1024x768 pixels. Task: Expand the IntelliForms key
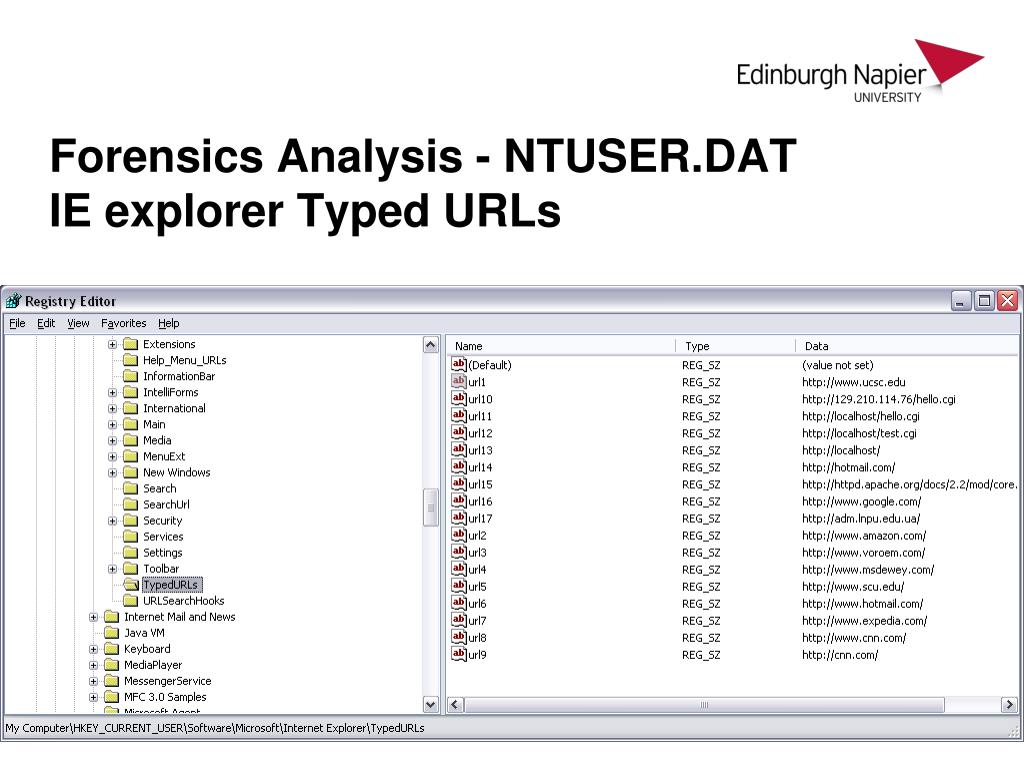pos(112,392)
